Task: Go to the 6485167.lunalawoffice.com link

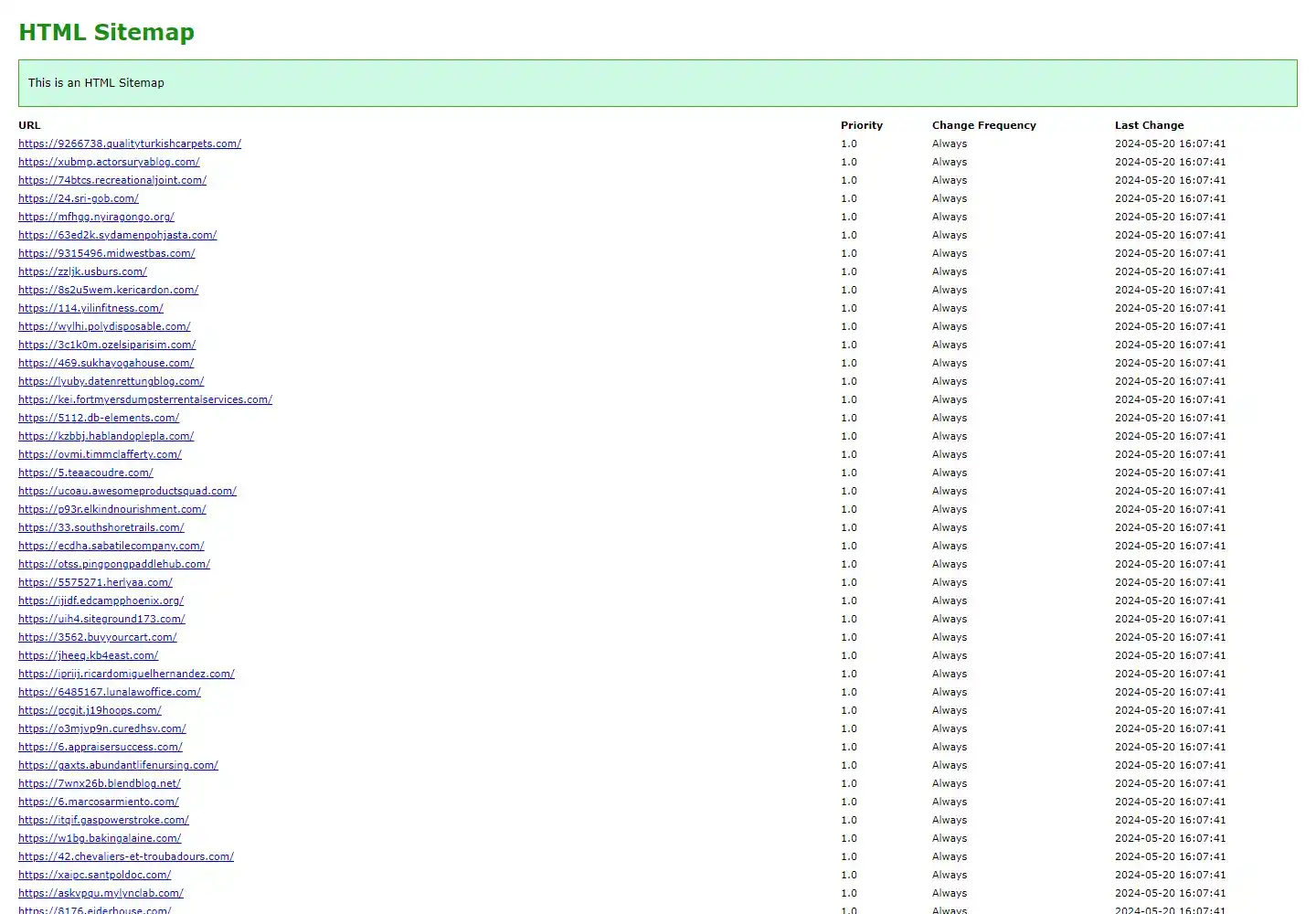Action: click(x=110, y=692)
